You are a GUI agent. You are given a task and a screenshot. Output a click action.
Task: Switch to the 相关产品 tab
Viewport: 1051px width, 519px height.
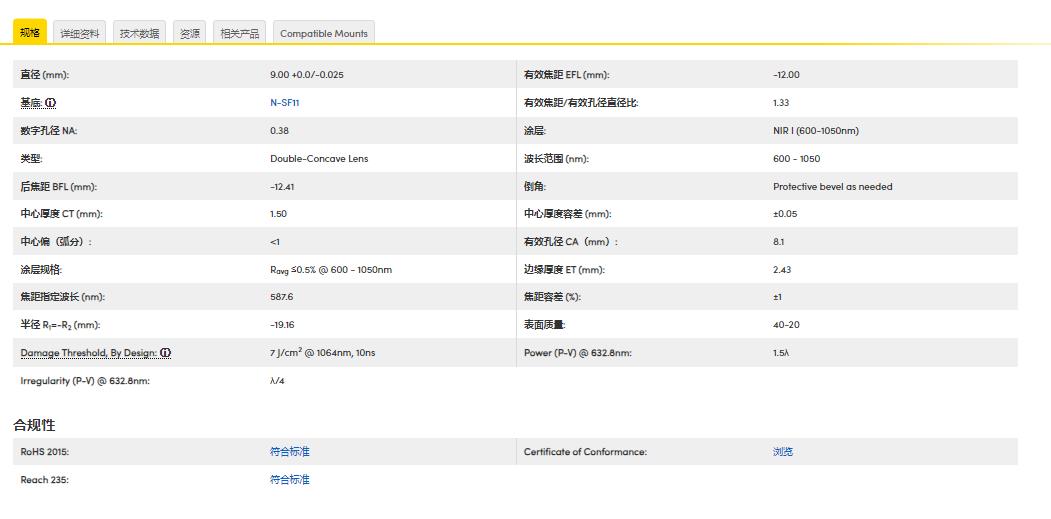[x=239, y=33]
